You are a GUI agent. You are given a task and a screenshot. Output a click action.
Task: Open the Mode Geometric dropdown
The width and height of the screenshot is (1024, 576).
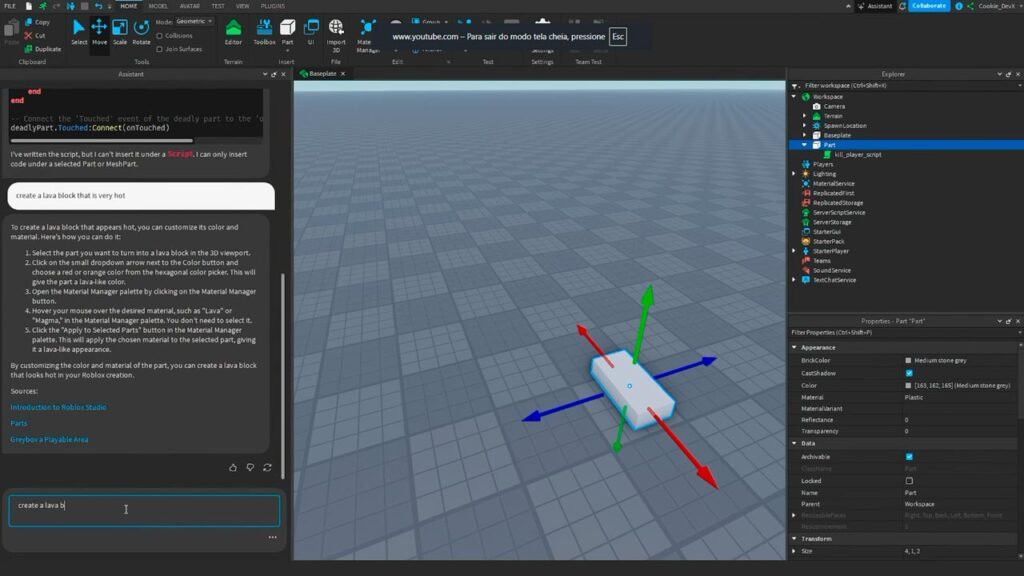click(195, 22)
